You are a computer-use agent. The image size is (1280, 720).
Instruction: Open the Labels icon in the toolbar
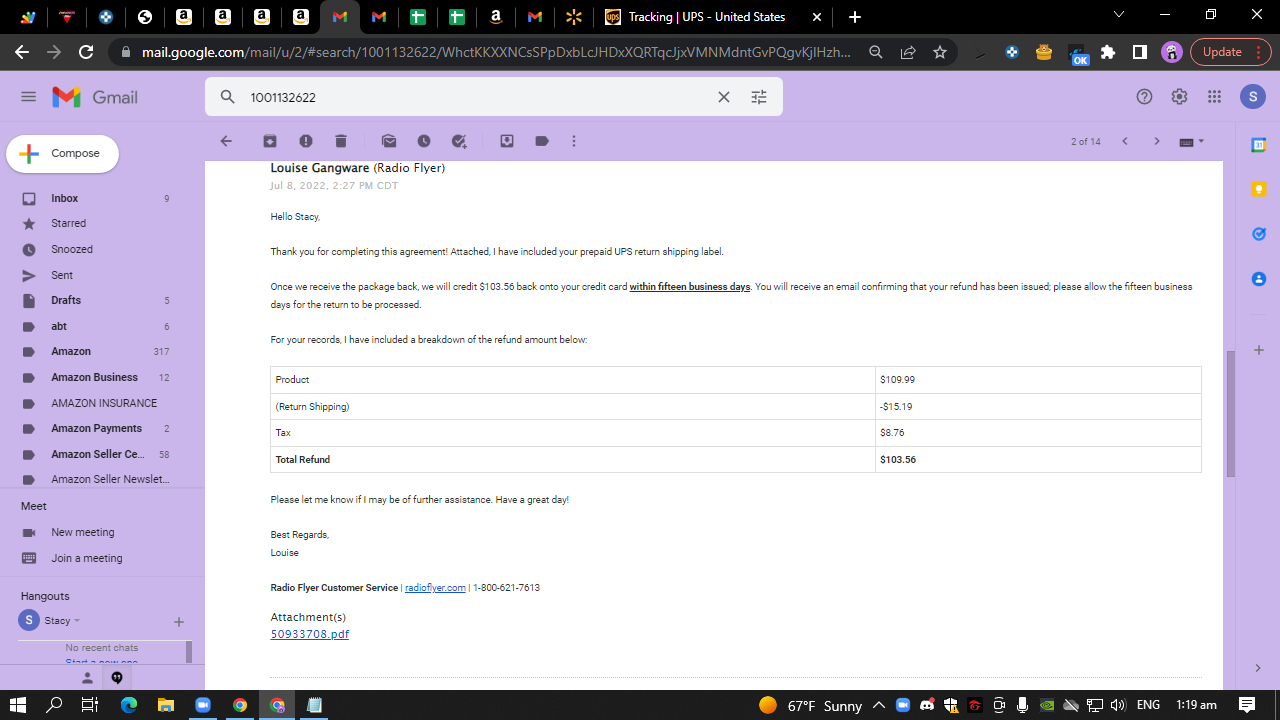point(542,142)
